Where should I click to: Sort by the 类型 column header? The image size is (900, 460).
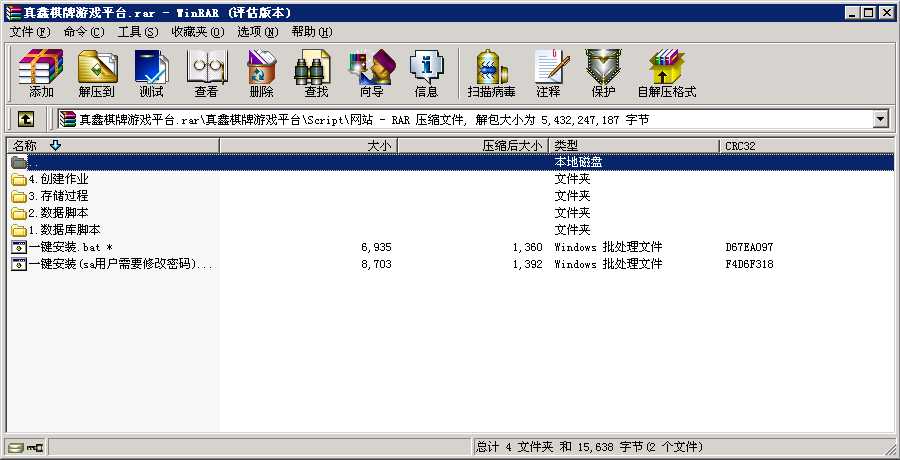pos(634,146)
